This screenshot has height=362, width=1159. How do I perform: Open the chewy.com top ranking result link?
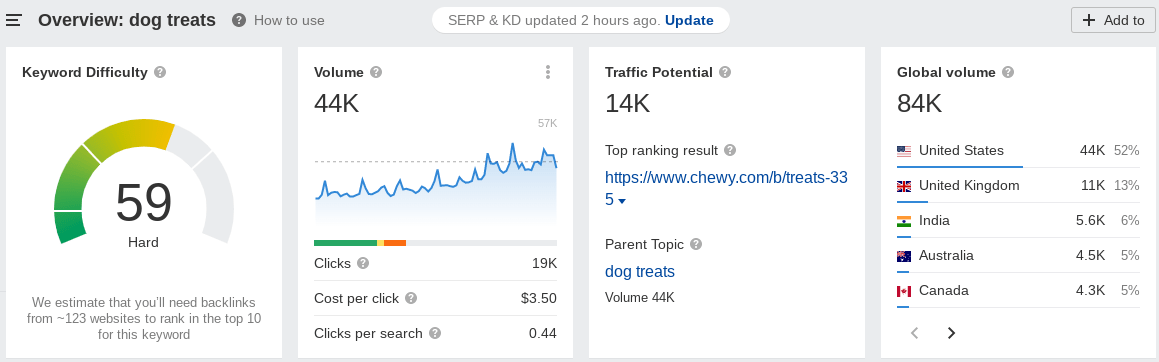pos(726,188)
